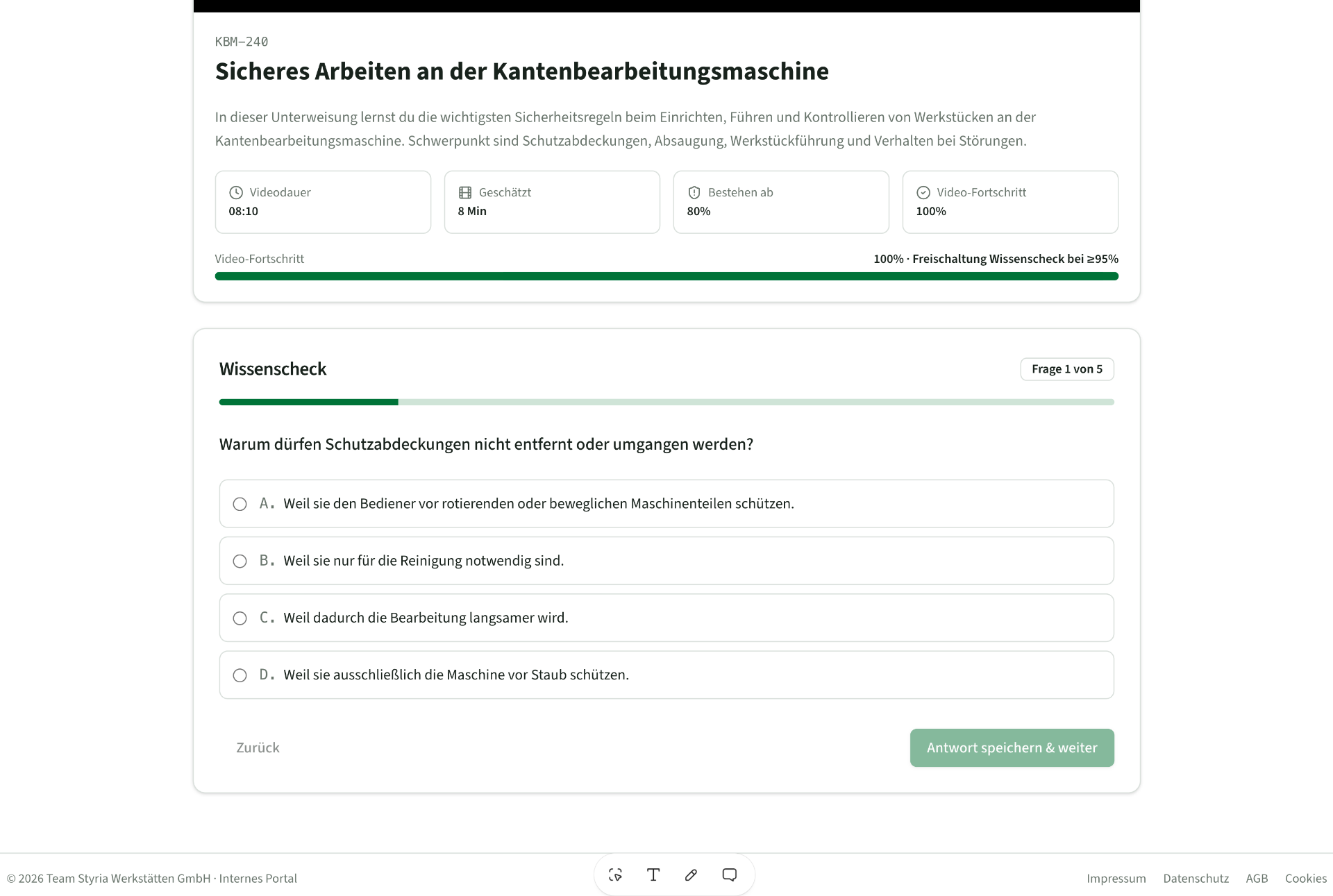The height and width of the screenshot is (896, 1333).
Task: Click the title Sicheres Arbeiten an der Kantenbearbeitungsmaschine
Action: click(522, 71)
